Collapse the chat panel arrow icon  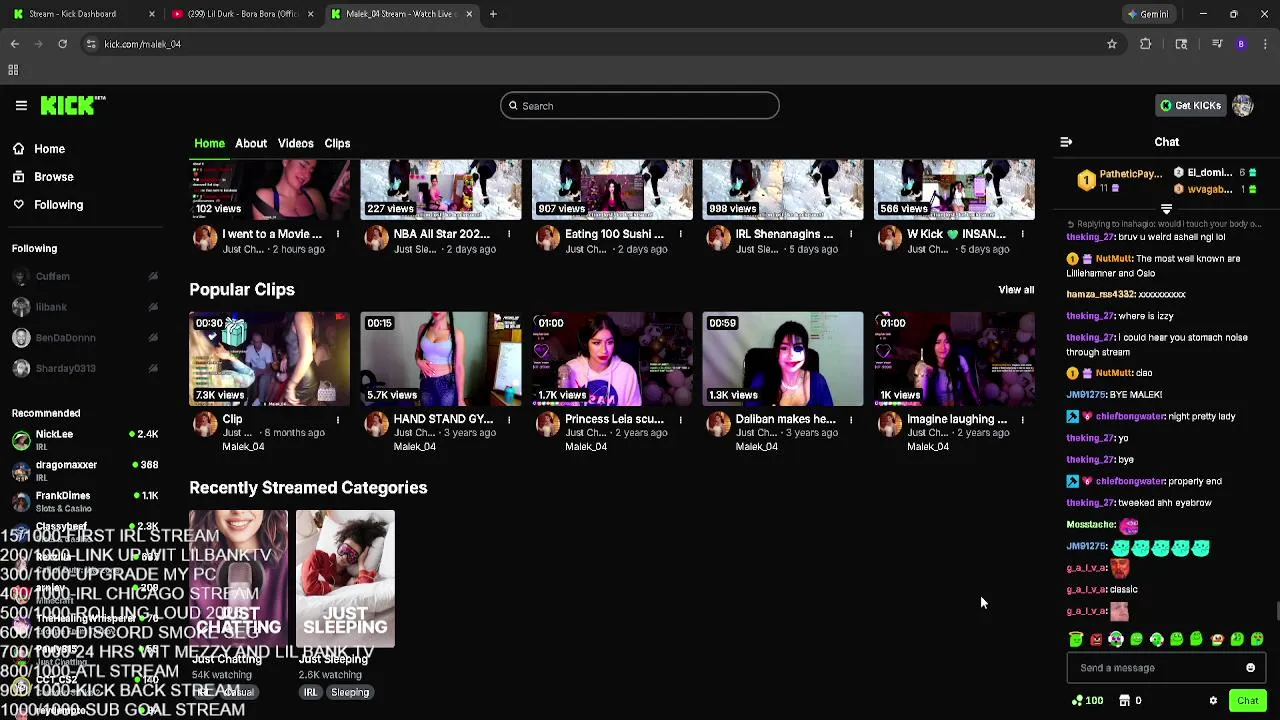coord(1066,142)
